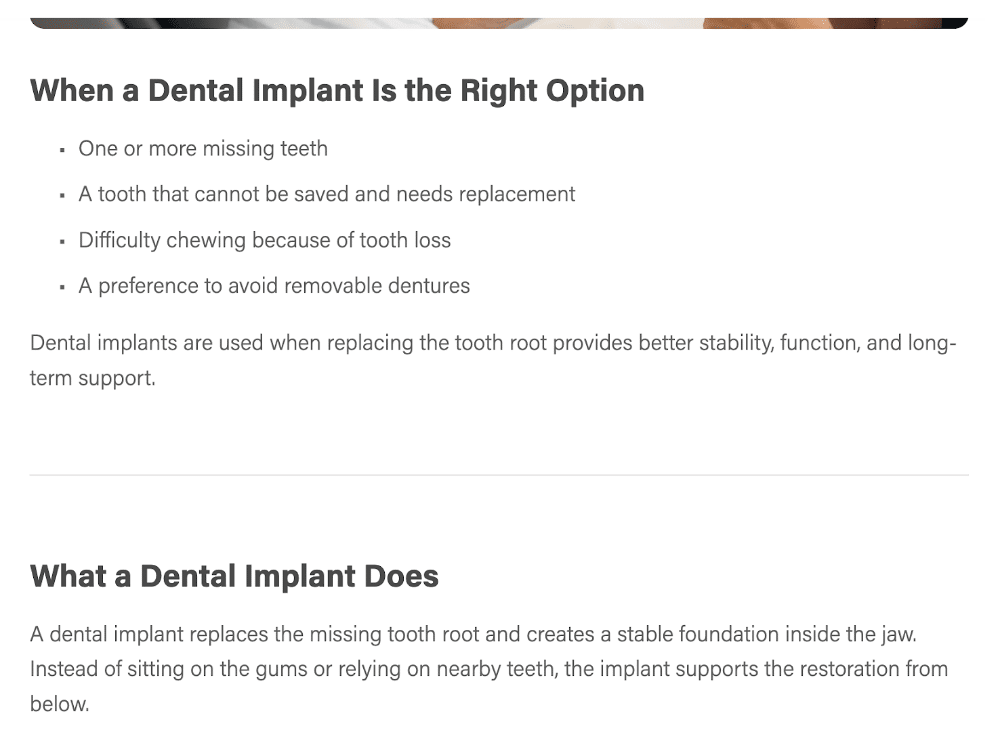This screenshot has width=985, height=747.
Task: Select the "Difficulty chewing because of tooth loss" item
Action: click(x=265, y=240)
